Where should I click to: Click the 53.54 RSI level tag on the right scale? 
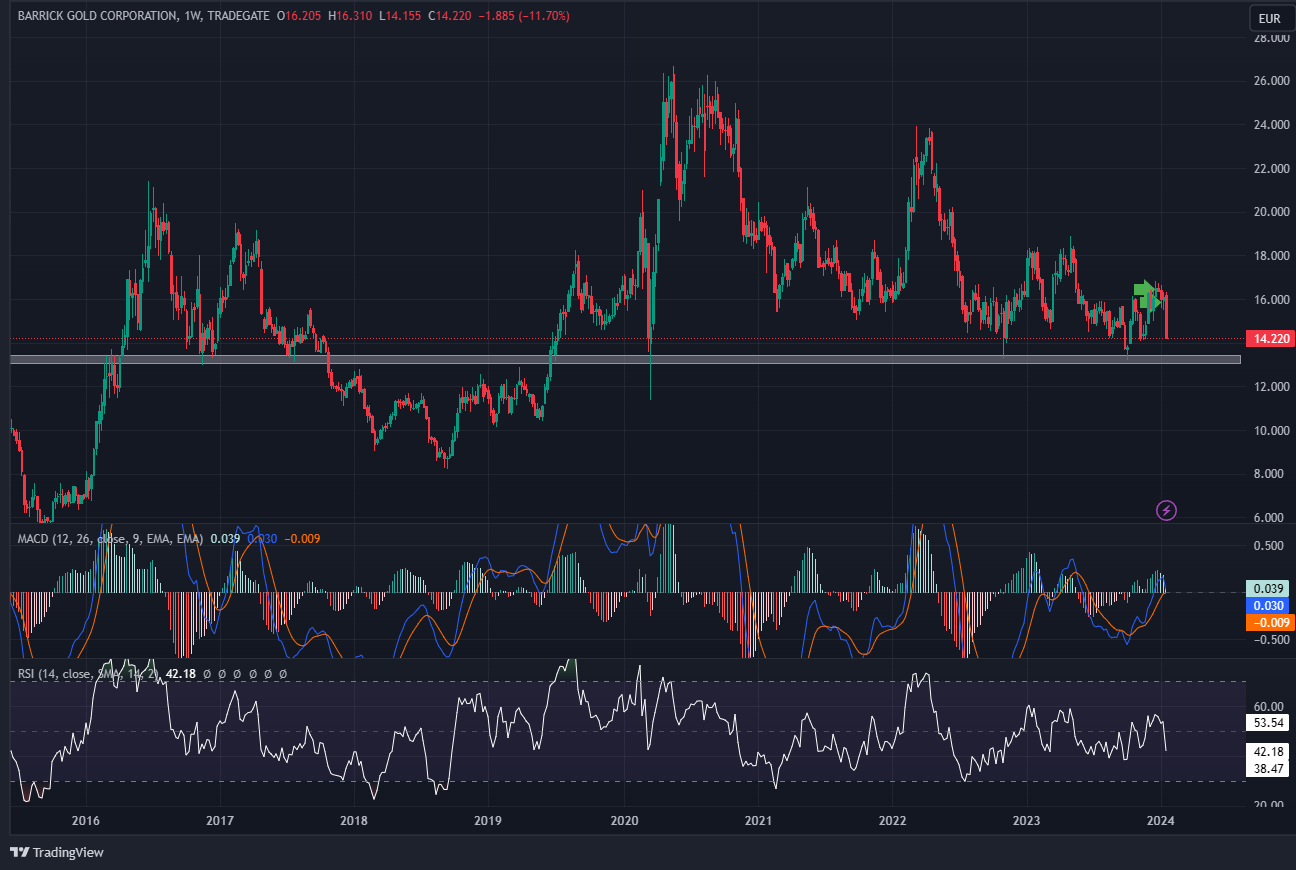pos(1266,723)
